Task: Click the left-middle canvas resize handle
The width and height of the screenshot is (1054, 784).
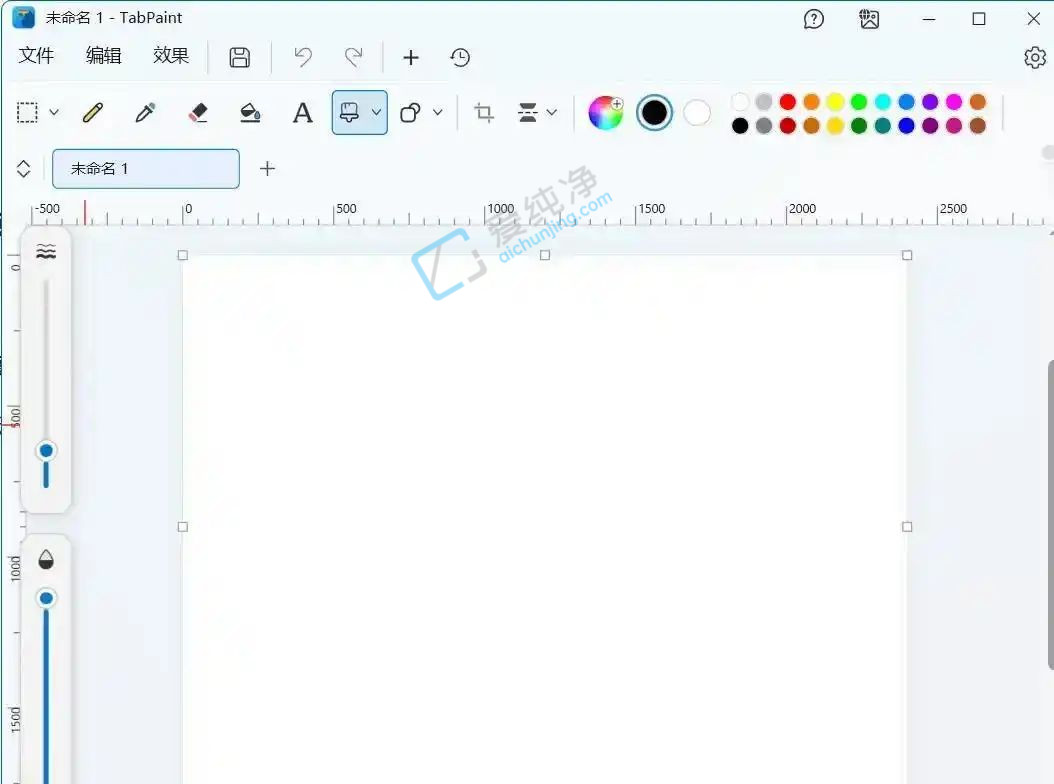Action: 183,527
